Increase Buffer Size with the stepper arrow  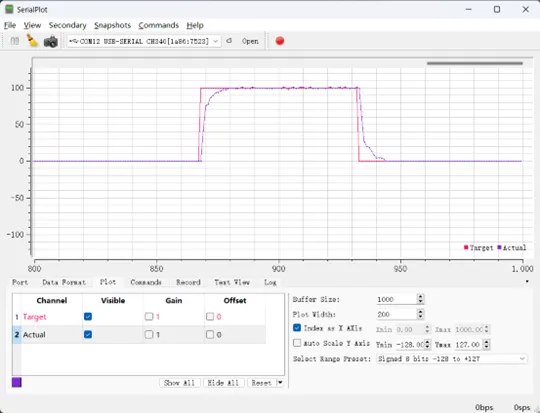coord(420,297)
